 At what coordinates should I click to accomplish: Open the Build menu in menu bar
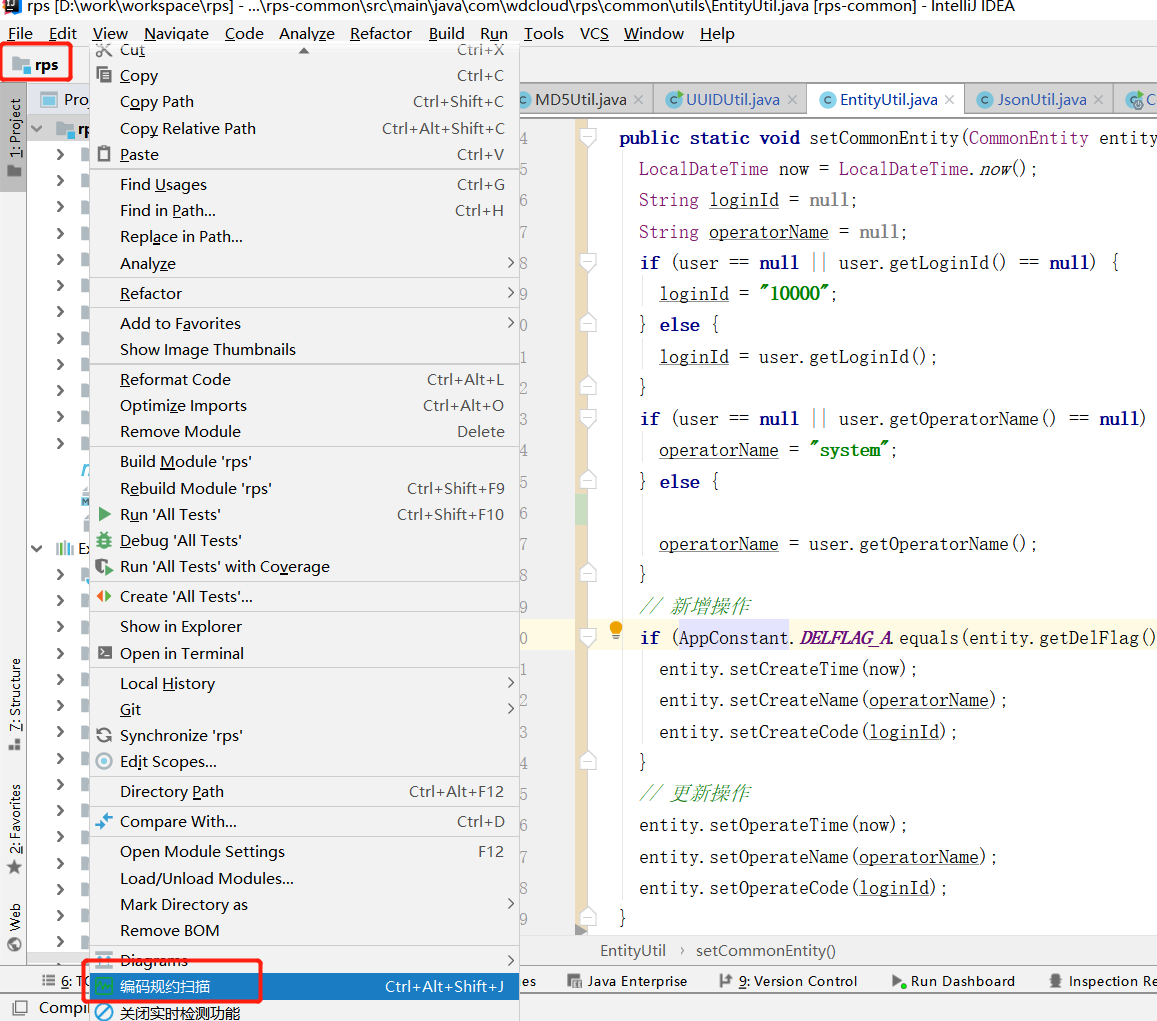pyautogui.click(x=446, y=33)
